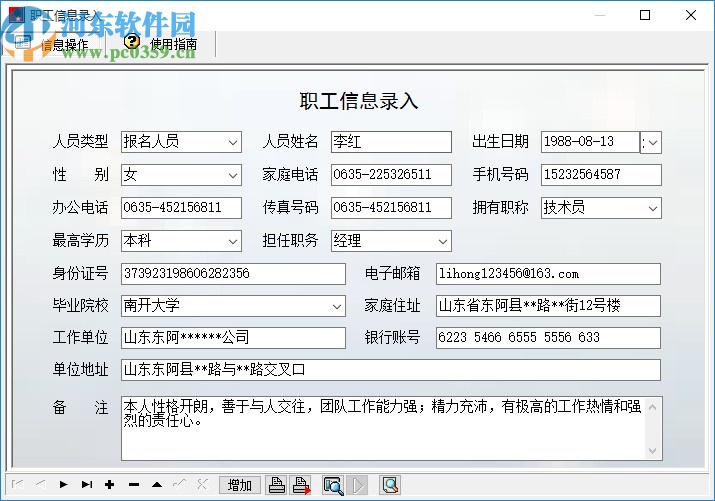Image resolution: width=715 pixels, height=501 pixels.
Task: Click the 家庭电话 input field
Action: pos(391,175)
